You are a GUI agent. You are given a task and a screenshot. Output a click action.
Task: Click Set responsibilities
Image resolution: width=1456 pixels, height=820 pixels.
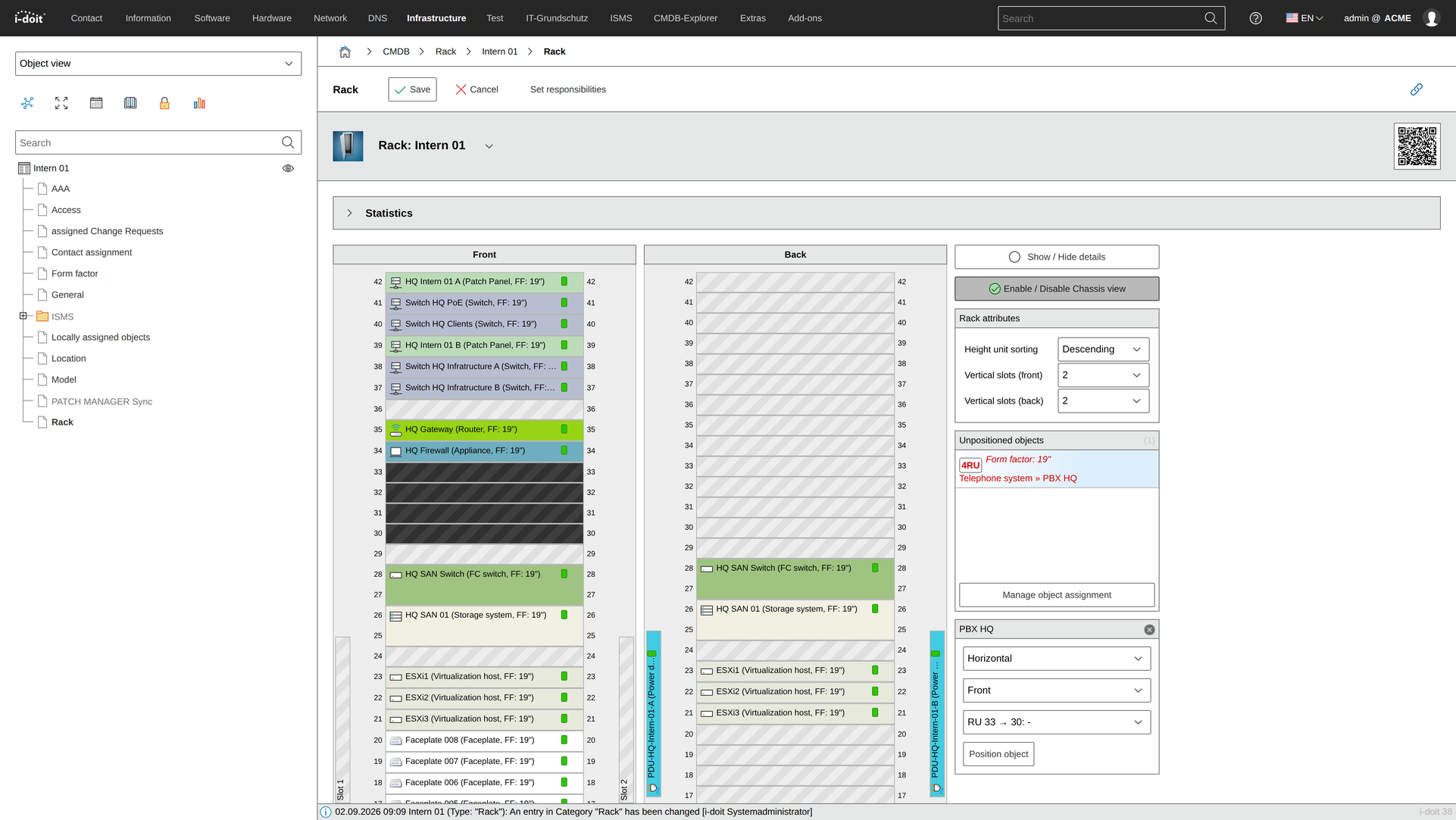tap(567, 89)
